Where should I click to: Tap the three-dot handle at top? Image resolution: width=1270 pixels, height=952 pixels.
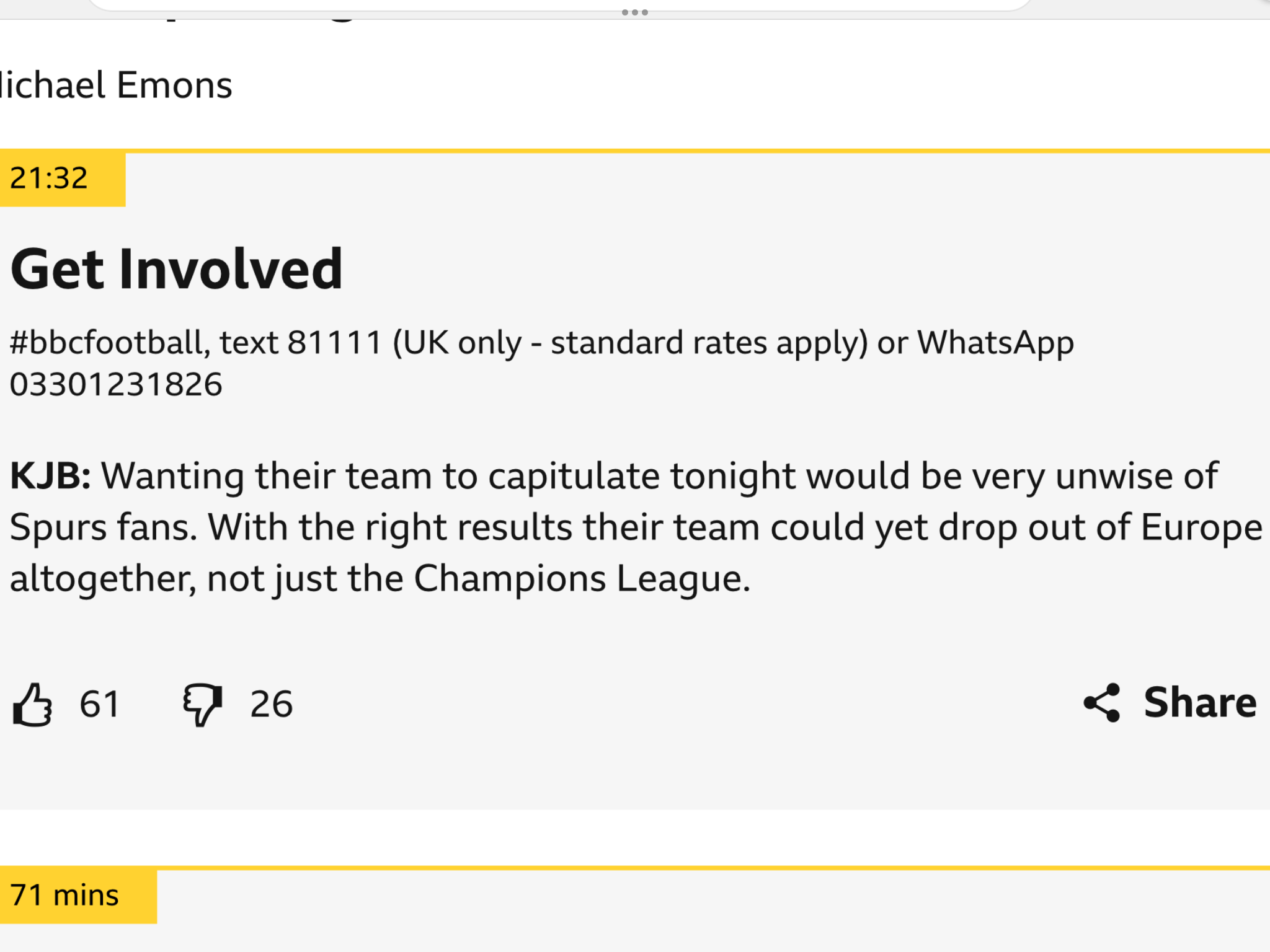635,12
